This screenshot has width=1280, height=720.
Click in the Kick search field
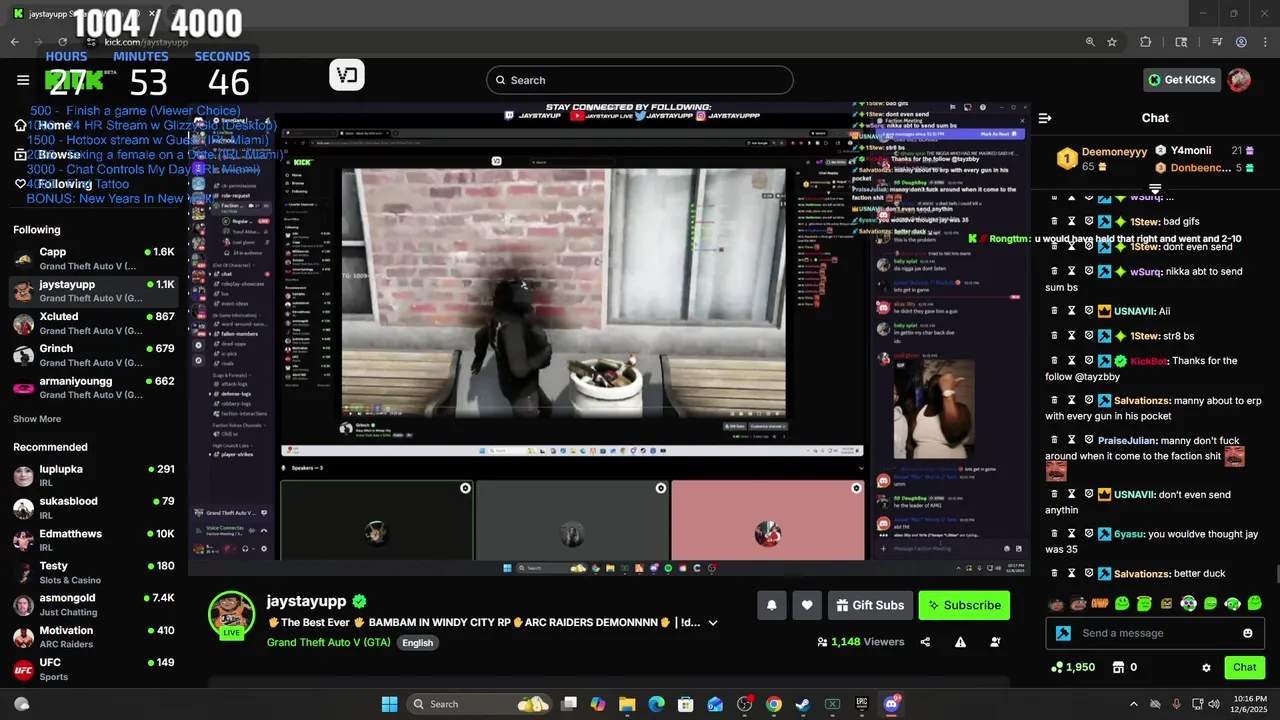[x=640, y=80]
